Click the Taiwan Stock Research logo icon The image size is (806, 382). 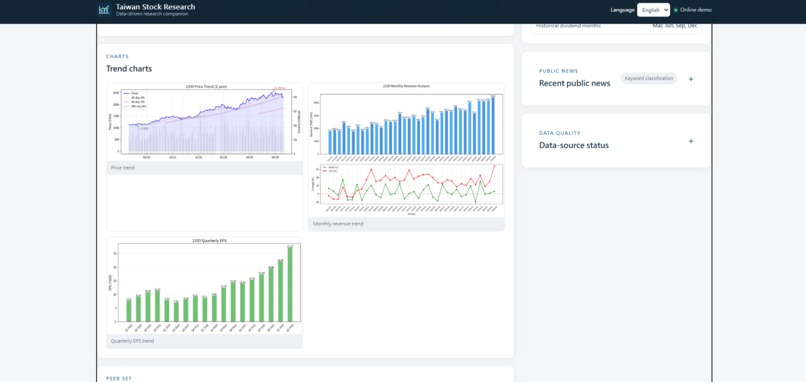coord(104,9)
